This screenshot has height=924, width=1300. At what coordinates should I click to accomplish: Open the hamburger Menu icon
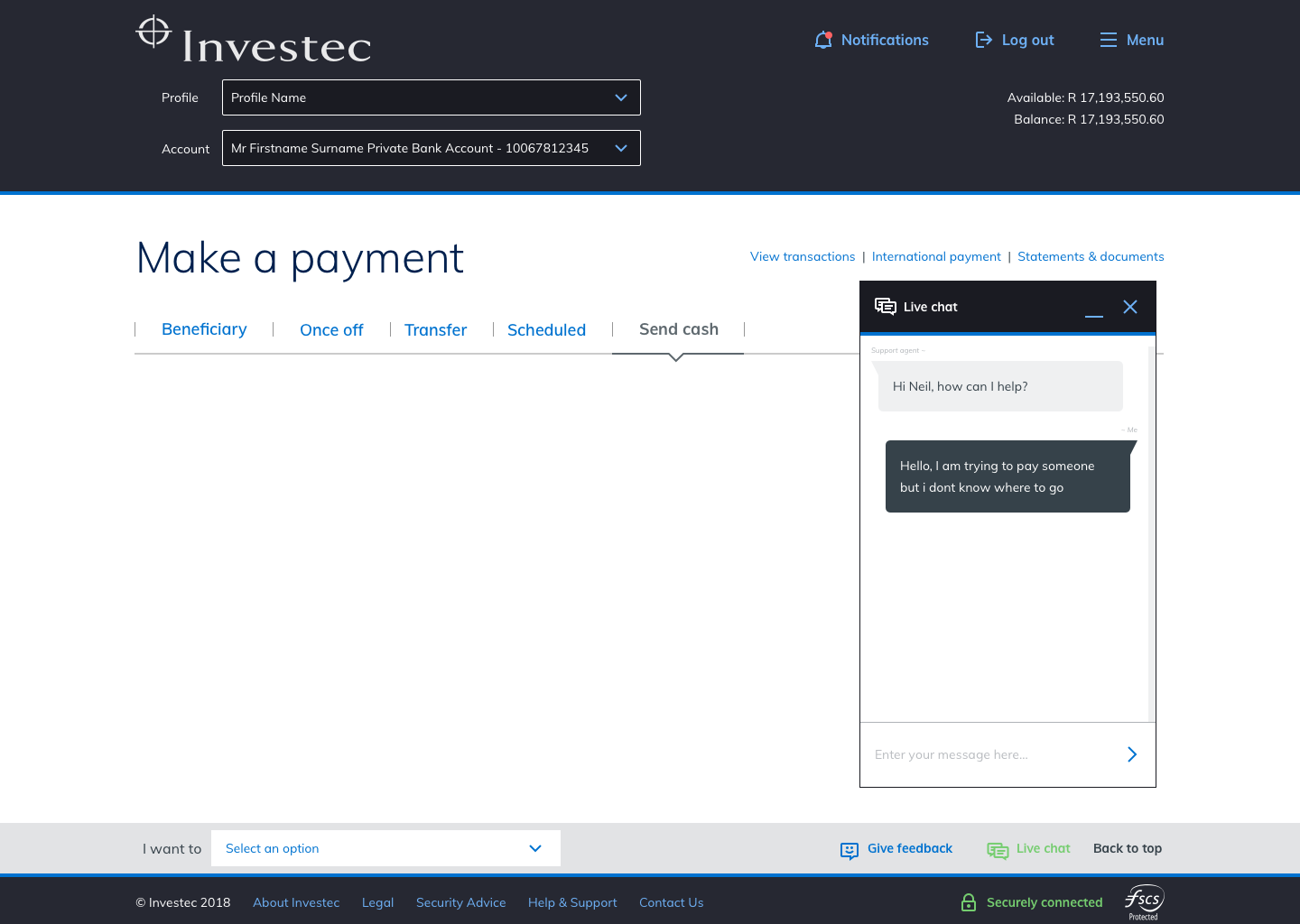pyautogui.click(x=1108, y=40)
